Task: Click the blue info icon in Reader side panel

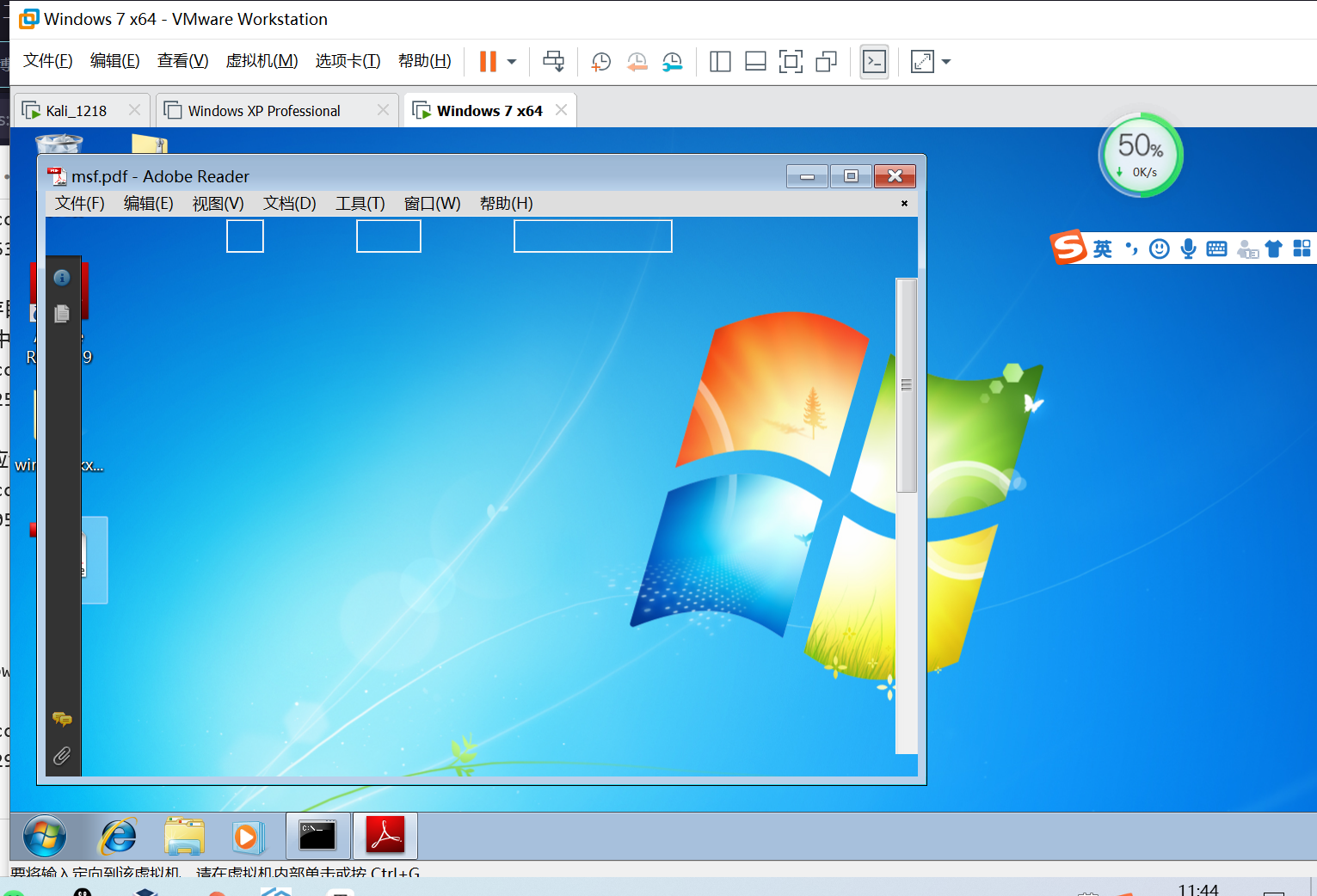Action: pyautogui.click(x=62, y=278)
